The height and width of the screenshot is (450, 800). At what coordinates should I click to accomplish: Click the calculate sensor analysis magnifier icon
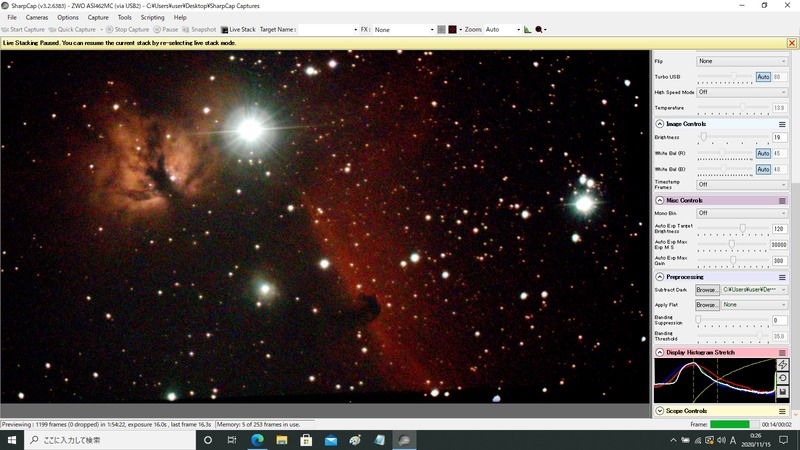539,30
